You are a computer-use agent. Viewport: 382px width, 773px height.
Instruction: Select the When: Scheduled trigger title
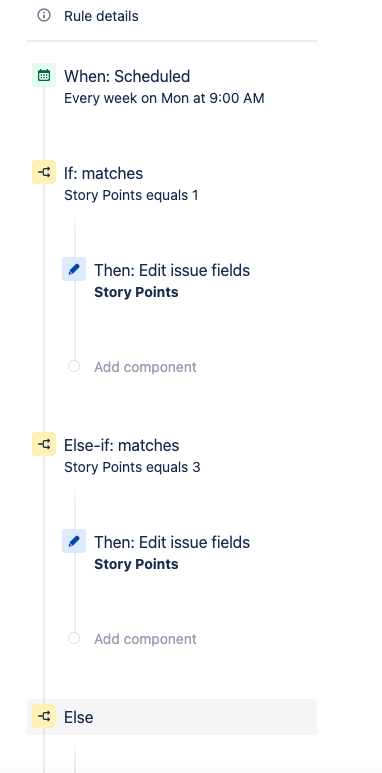[127, 76]
